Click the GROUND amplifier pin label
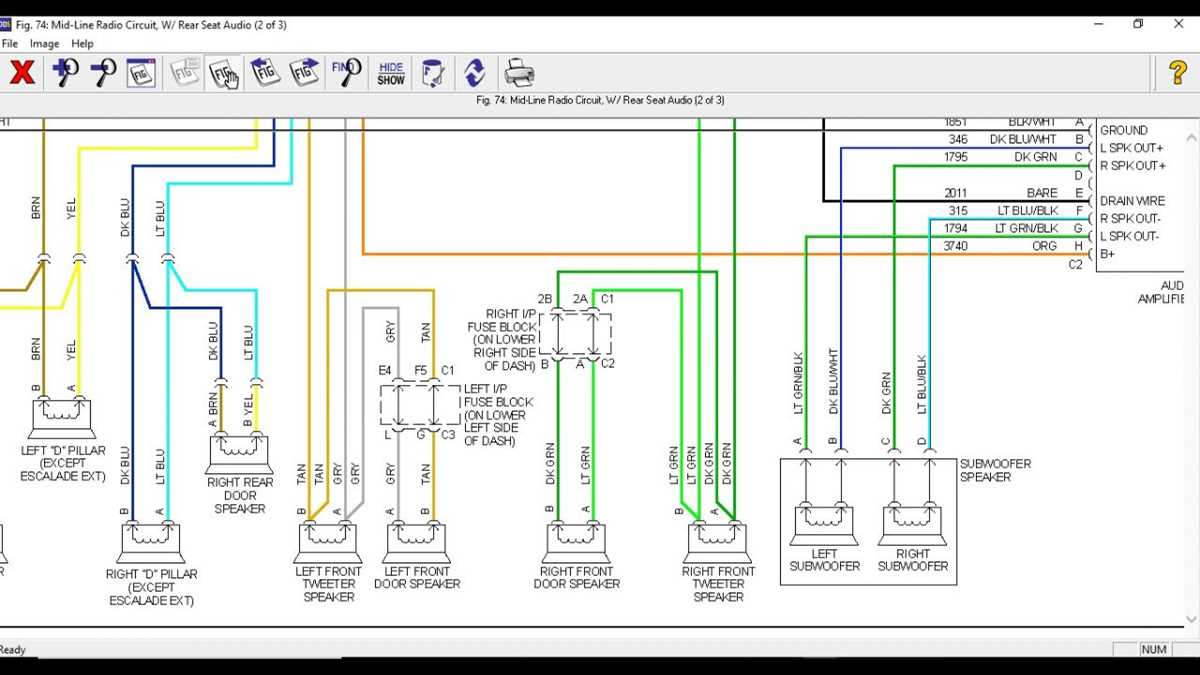The width and height of the screenshot is (1200, 675). (1124, 130)
